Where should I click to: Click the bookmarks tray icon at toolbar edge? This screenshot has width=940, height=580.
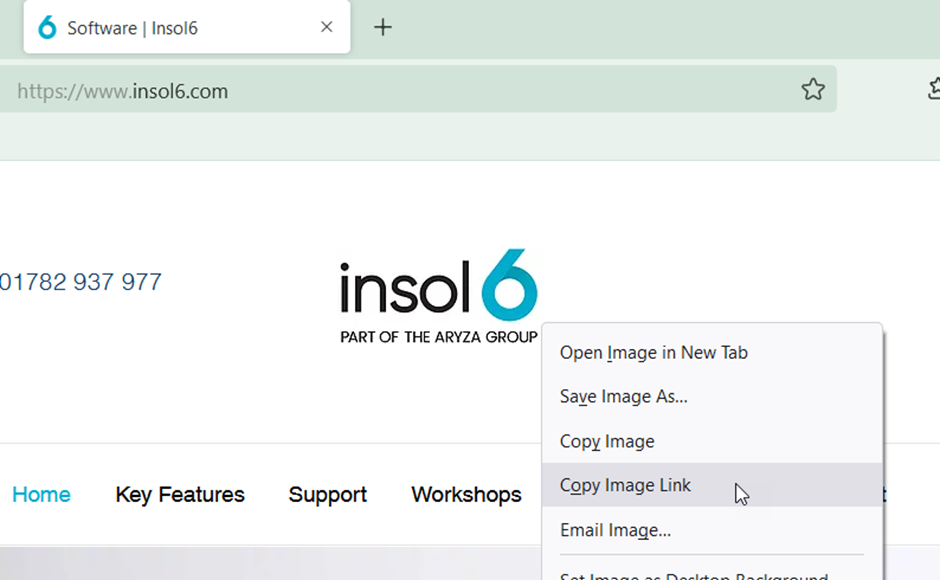pyautogui.click(x=933, y=90)
